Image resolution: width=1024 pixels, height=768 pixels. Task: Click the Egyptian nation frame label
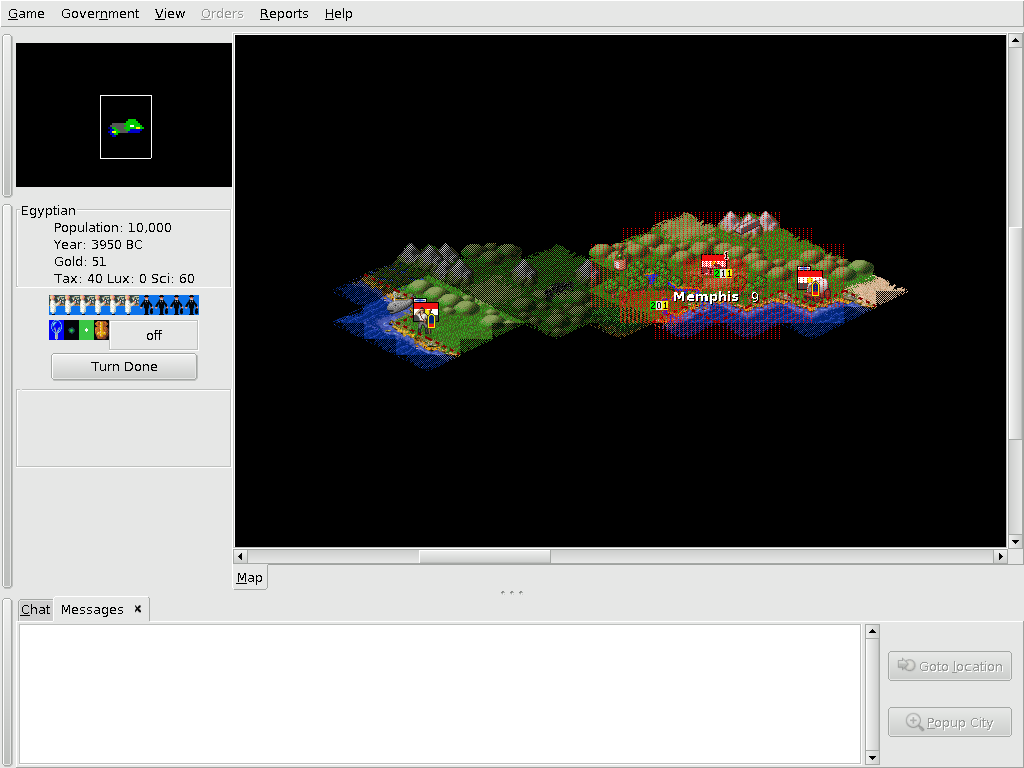click(48, 210)
